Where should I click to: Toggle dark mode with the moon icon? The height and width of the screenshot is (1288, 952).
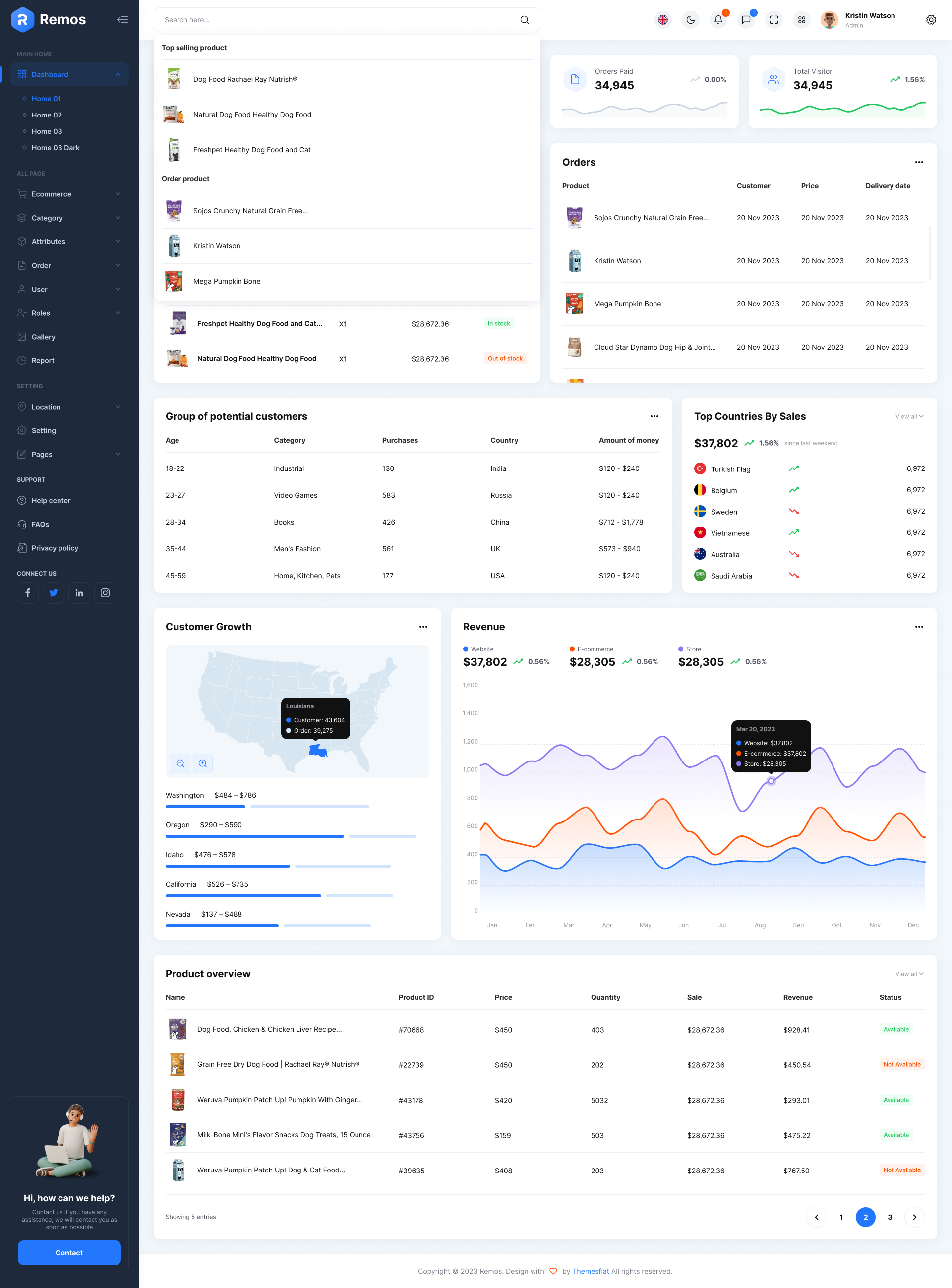[x=690, y=20]
